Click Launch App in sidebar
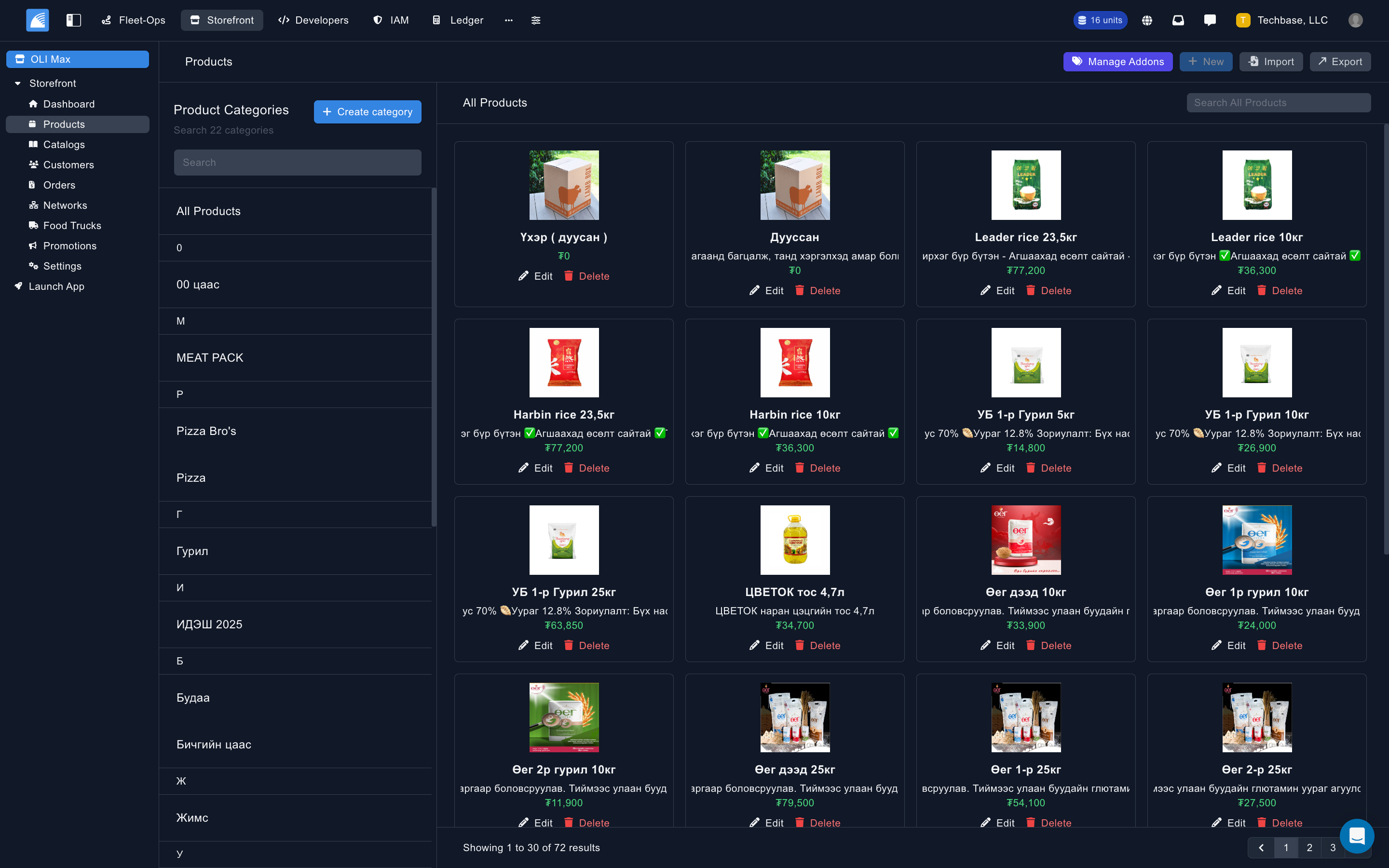Screen dimensions: 1389x868 click(56, 286)
